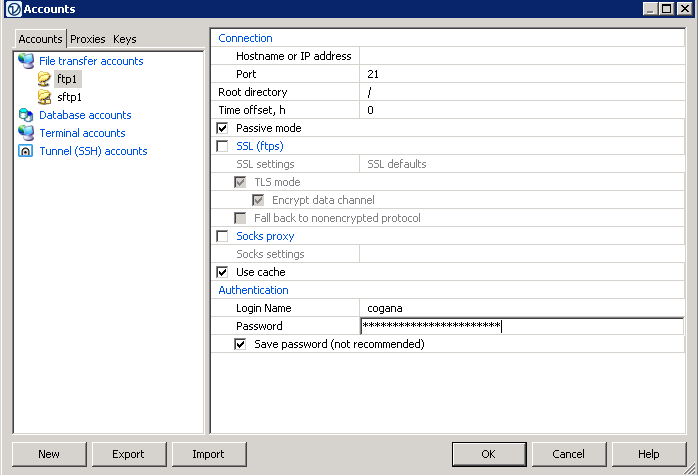
Task: Click the Accounts window title bar icon
Action: point(11,9)
